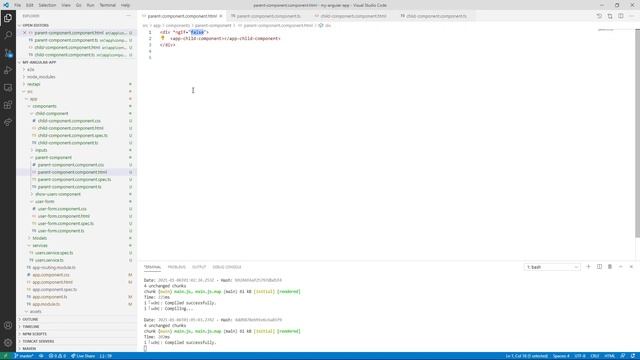Open the Live Share activity bar icon
640x360 pixels.
pos(8,122)
